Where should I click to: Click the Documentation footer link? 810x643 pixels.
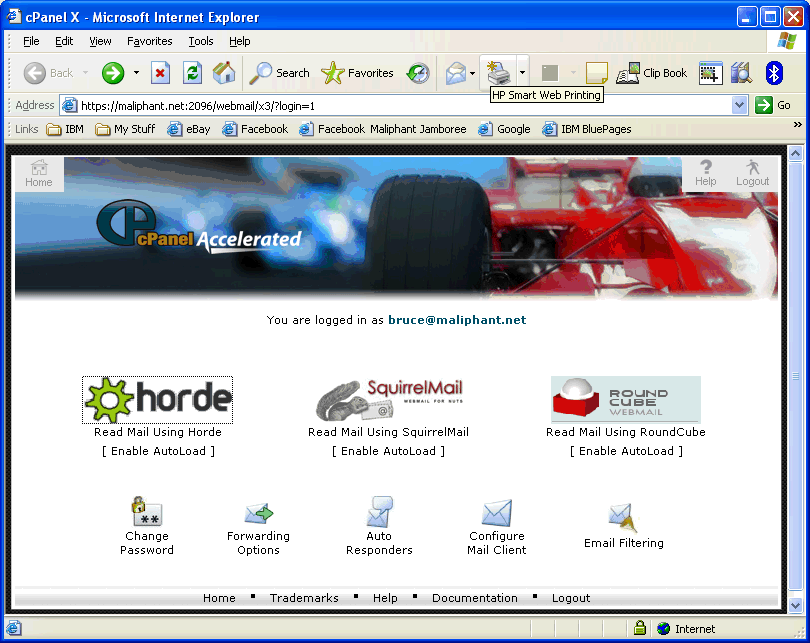click(475, 598)
